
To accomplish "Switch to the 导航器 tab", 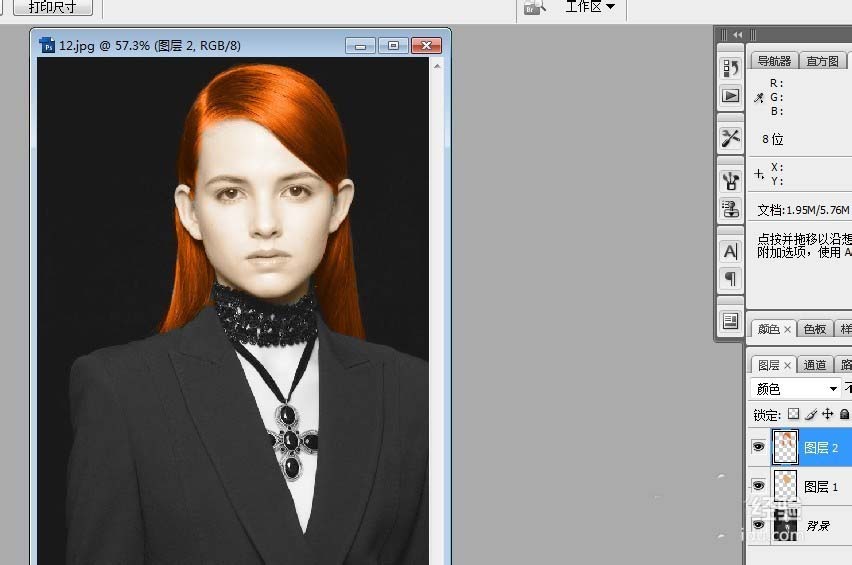I will click(774, 61).
